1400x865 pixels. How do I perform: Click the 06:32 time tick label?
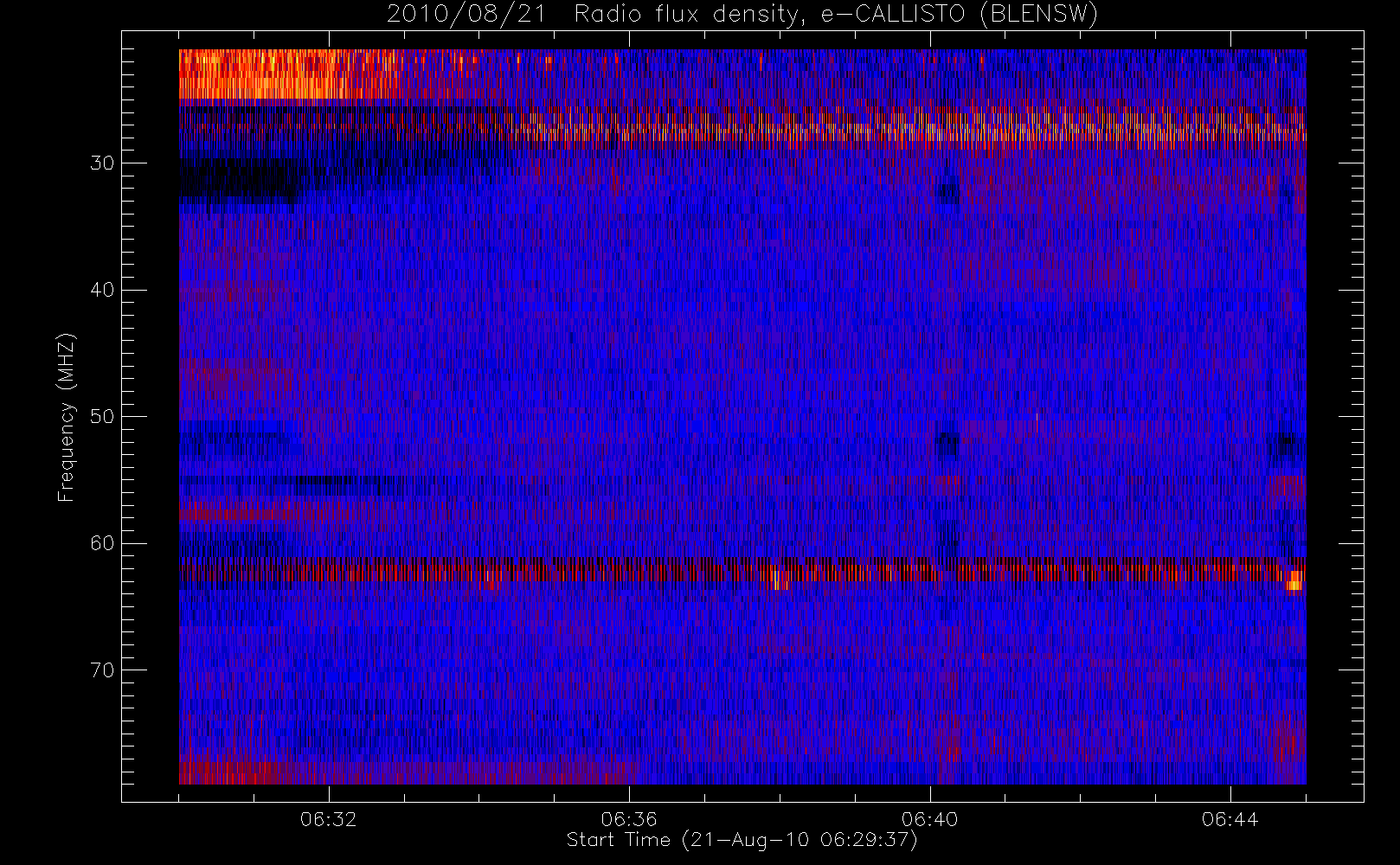(329, 819)
